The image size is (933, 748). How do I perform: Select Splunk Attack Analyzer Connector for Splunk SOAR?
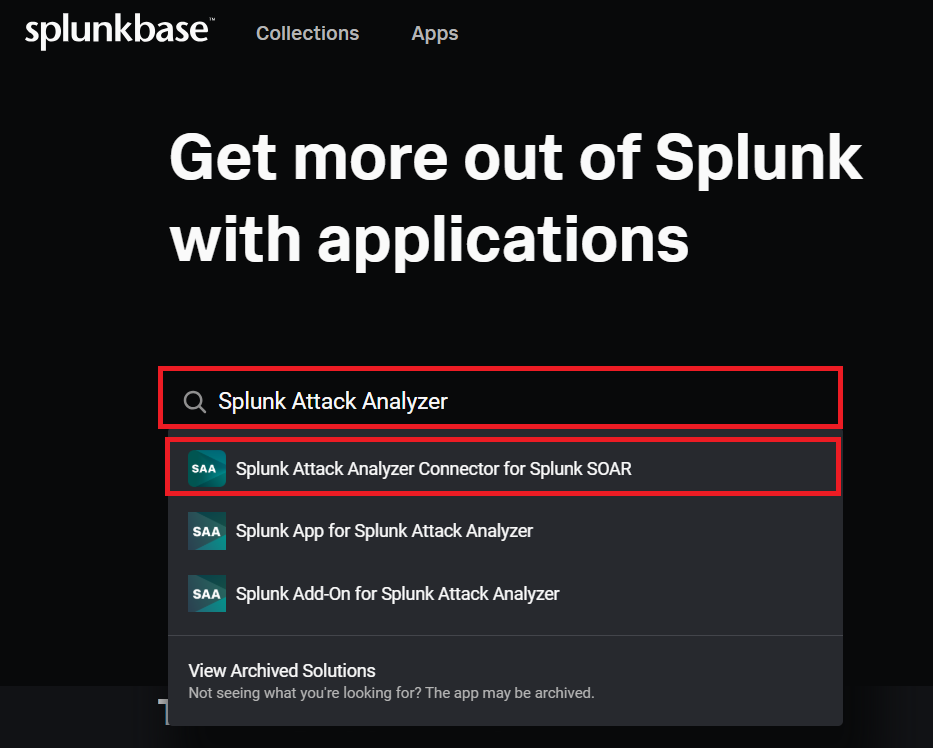433,468
